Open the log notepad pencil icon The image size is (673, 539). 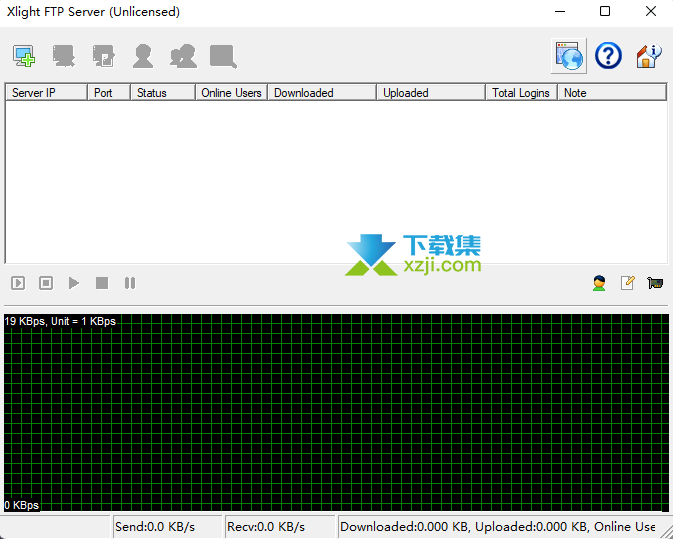(x=628, y=283)
